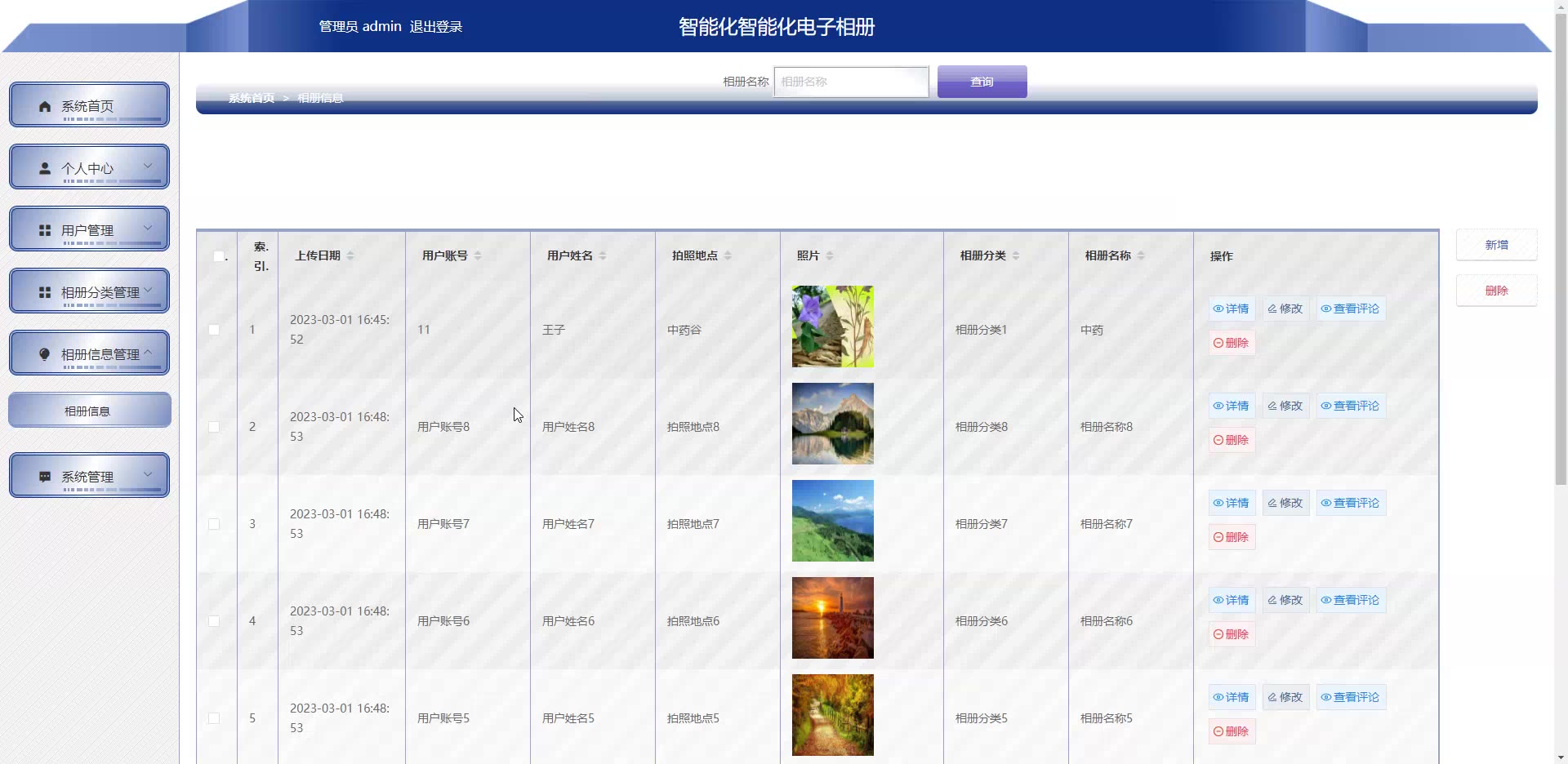Check the checkbox for row 1
The image size is (1568, 764).
214,330
